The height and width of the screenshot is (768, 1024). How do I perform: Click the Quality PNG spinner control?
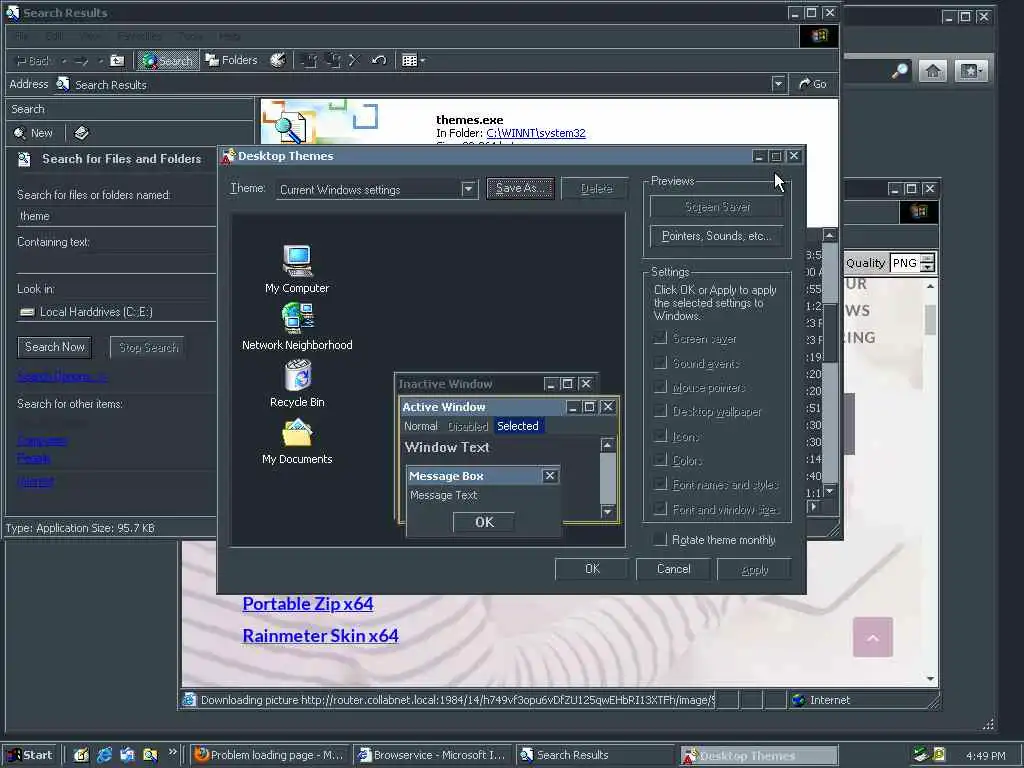pyautogui.click(x=928, y=263)
